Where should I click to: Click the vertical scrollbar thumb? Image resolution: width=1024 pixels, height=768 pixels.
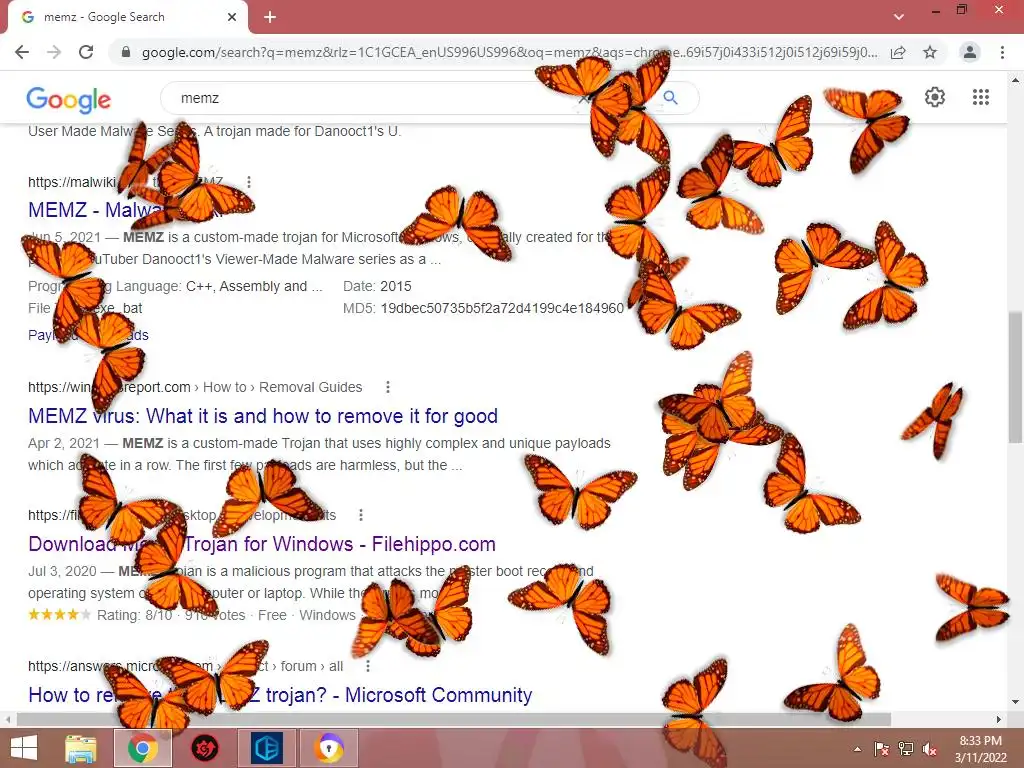(x=1015, y=377)
